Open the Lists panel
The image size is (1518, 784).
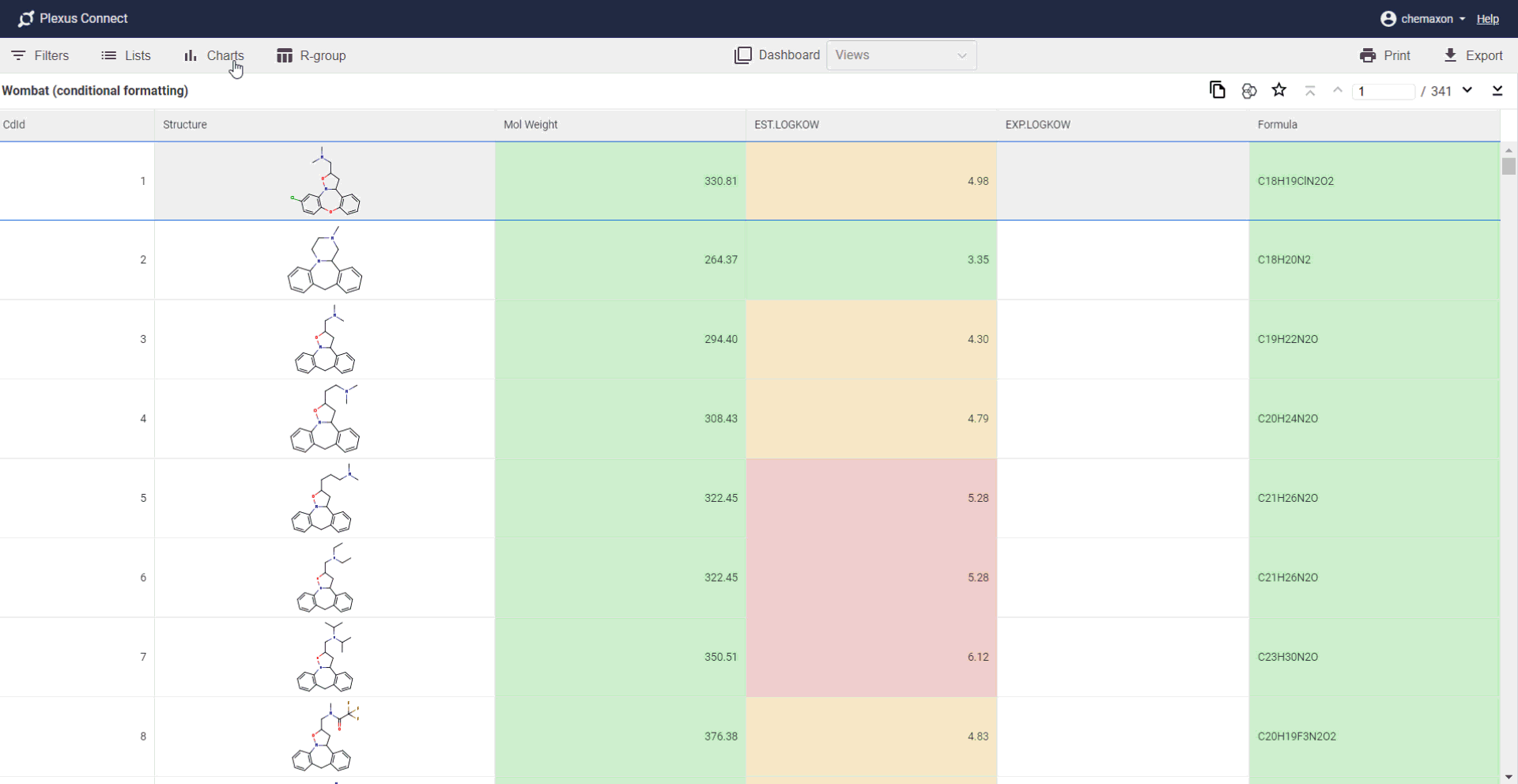(126, 55)
